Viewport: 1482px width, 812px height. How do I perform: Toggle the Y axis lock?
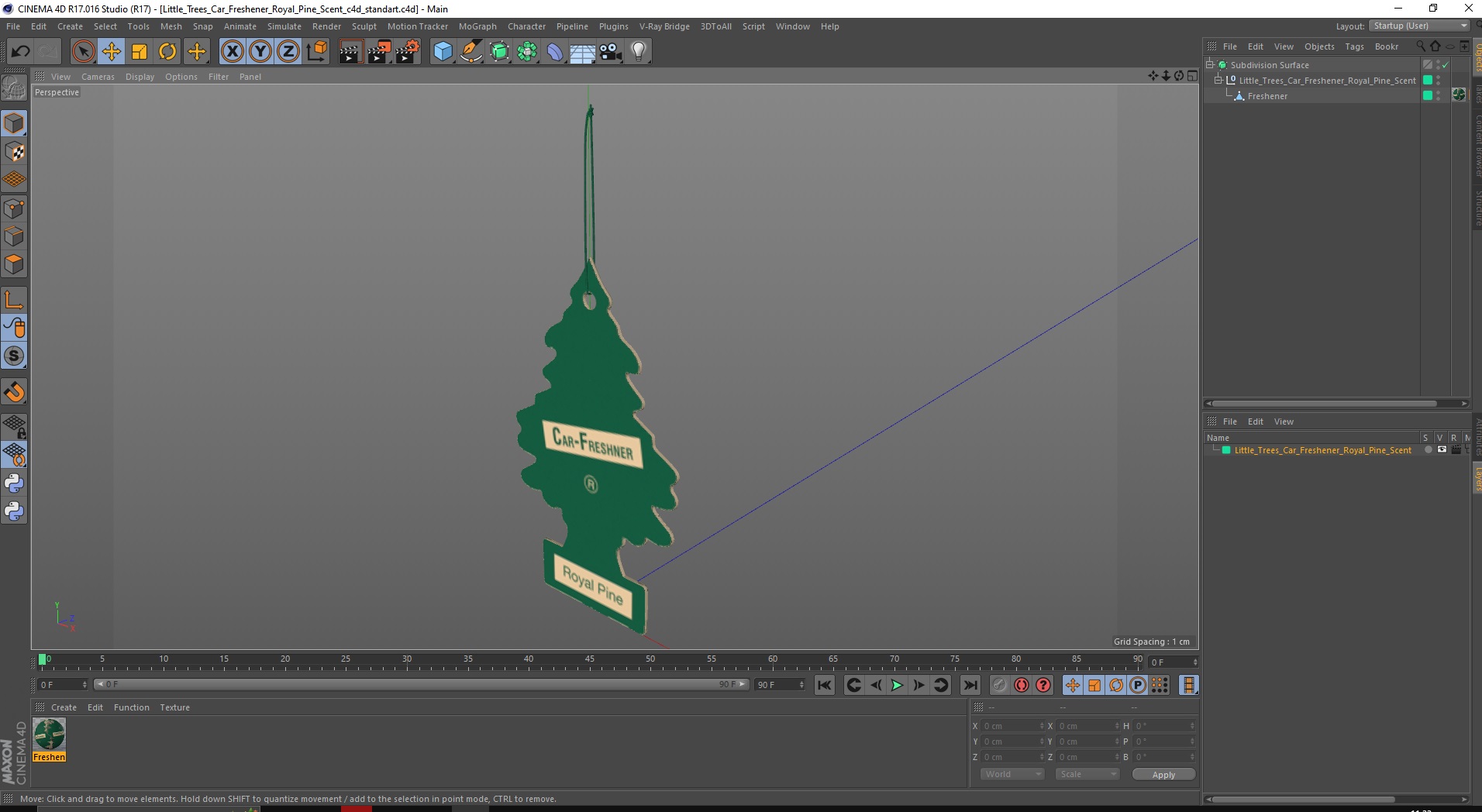[260, 52]
